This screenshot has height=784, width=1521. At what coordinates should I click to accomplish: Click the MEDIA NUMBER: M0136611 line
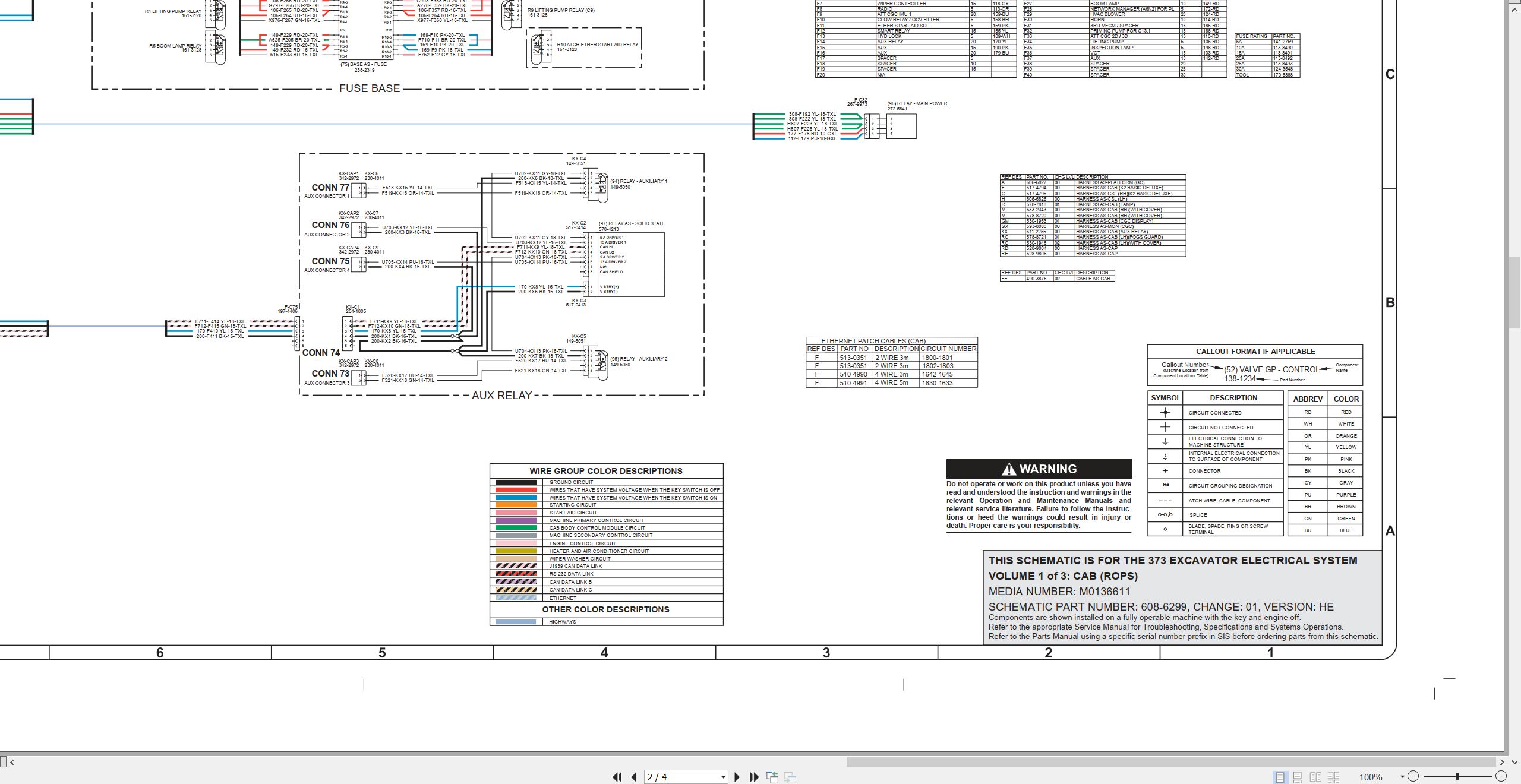point(1059,592)
